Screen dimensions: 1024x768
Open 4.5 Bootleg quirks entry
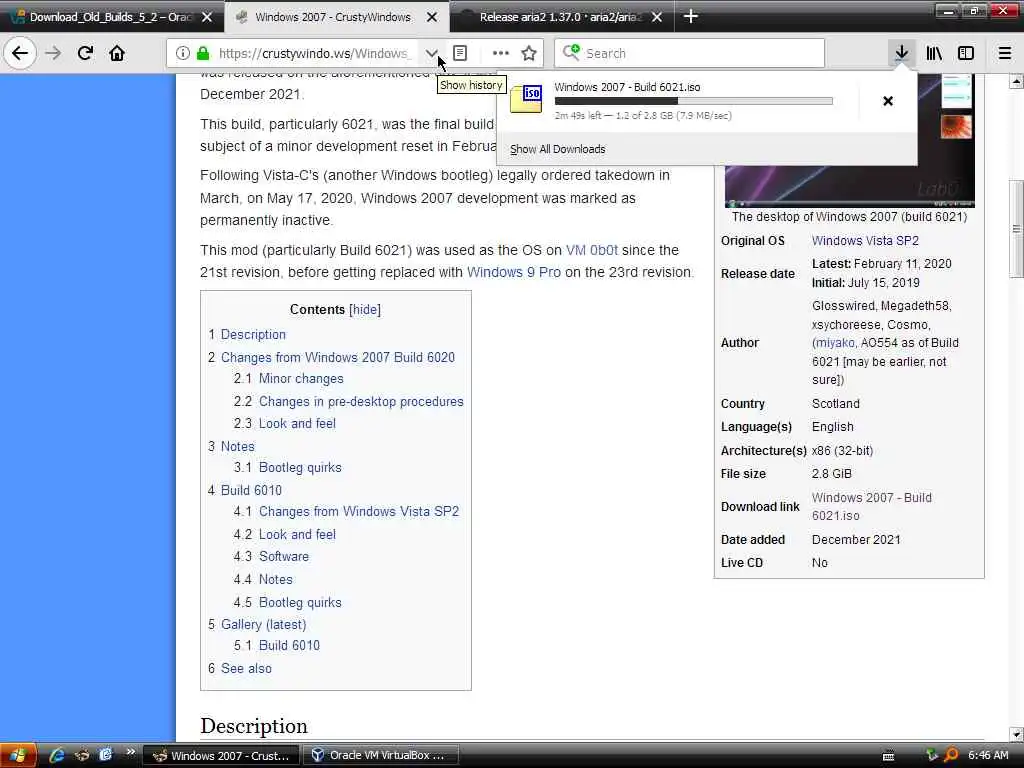[x=300, y=602]
